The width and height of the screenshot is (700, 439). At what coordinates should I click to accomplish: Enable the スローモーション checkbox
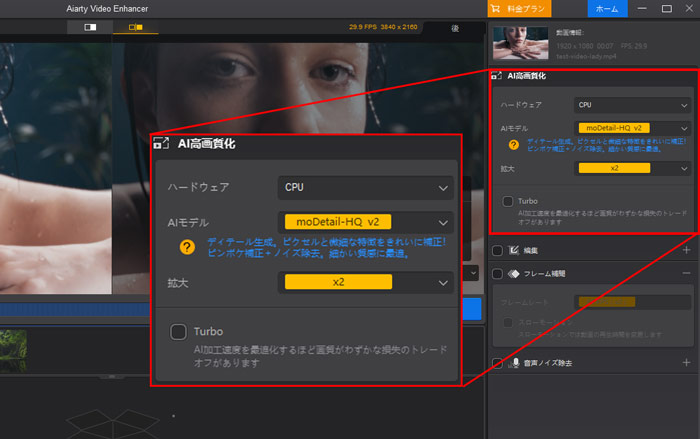pyautogui.click(x=508, y=322)
